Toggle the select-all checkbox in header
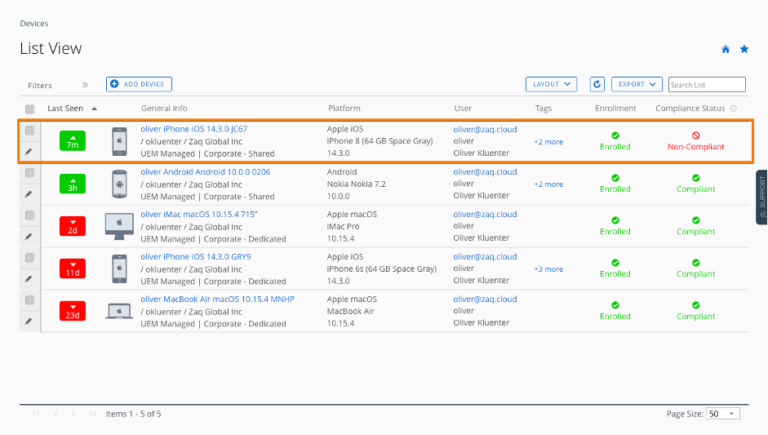768x435 pixels. click(x=30, y=109)
